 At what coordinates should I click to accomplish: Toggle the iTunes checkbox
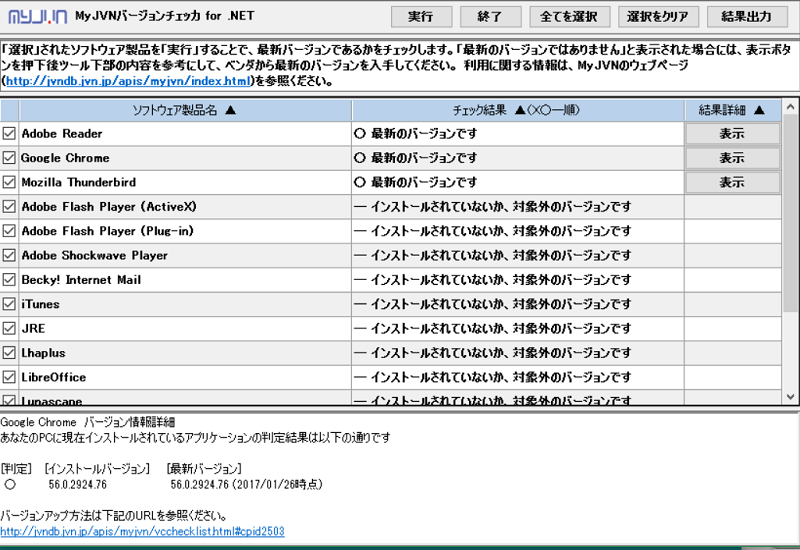point(9,304)
